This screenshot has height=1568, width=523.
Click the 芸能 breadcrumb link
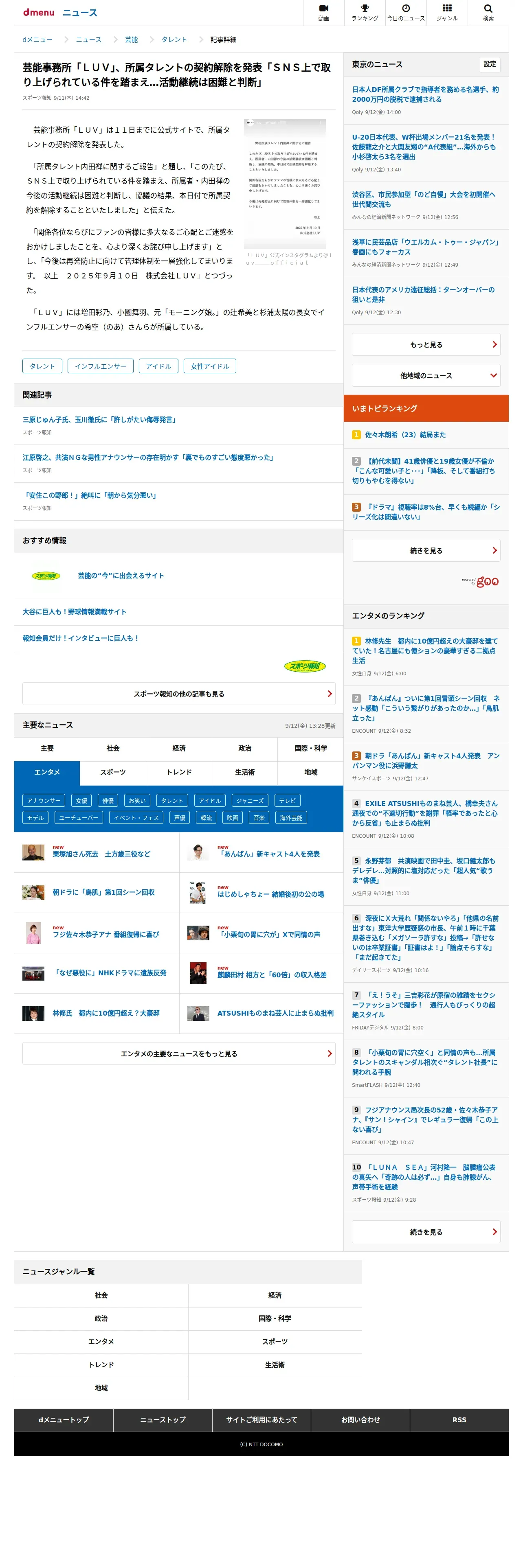132,39
